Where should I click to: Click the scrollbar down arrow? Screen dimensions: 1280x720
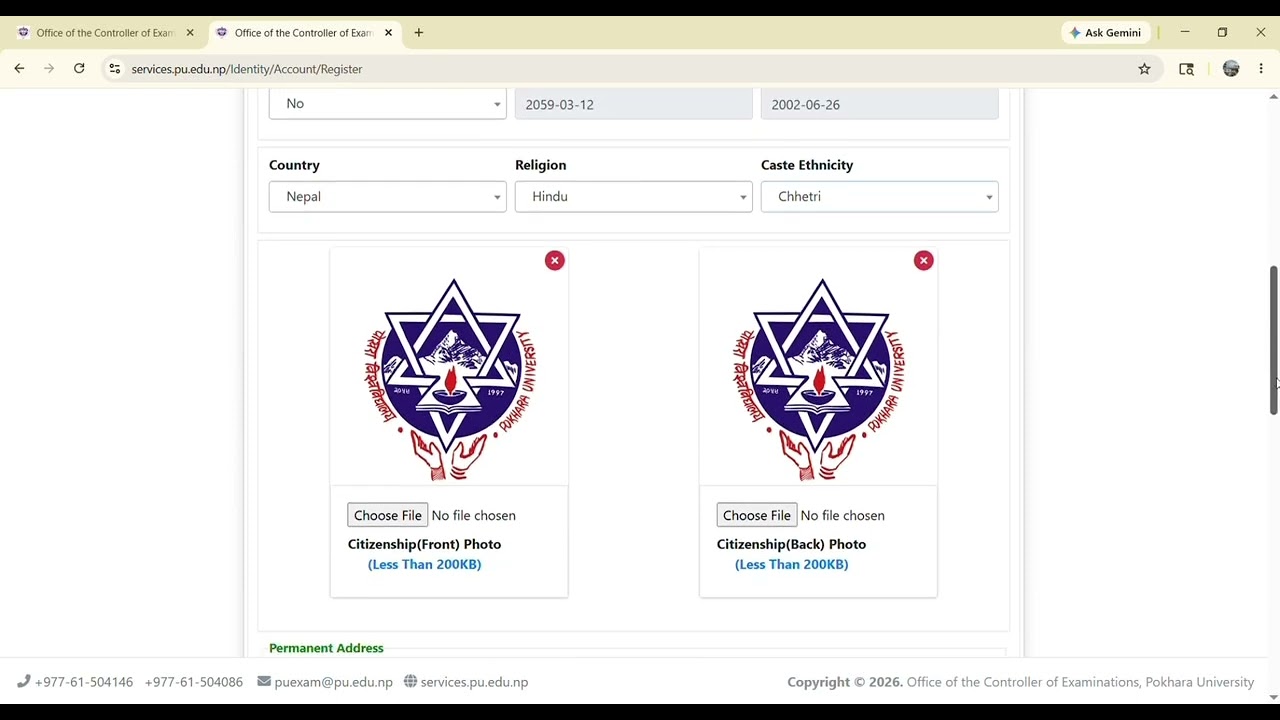coord(1273,697)
